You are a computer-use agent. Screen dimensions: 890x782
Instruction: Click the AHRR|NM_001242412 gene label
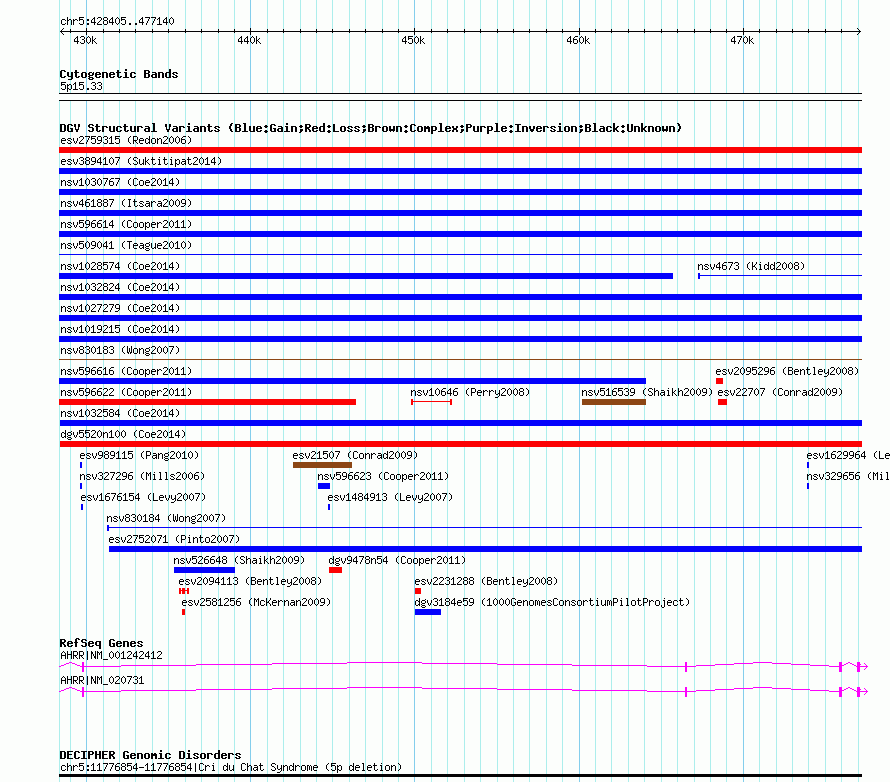pos(111,655)
